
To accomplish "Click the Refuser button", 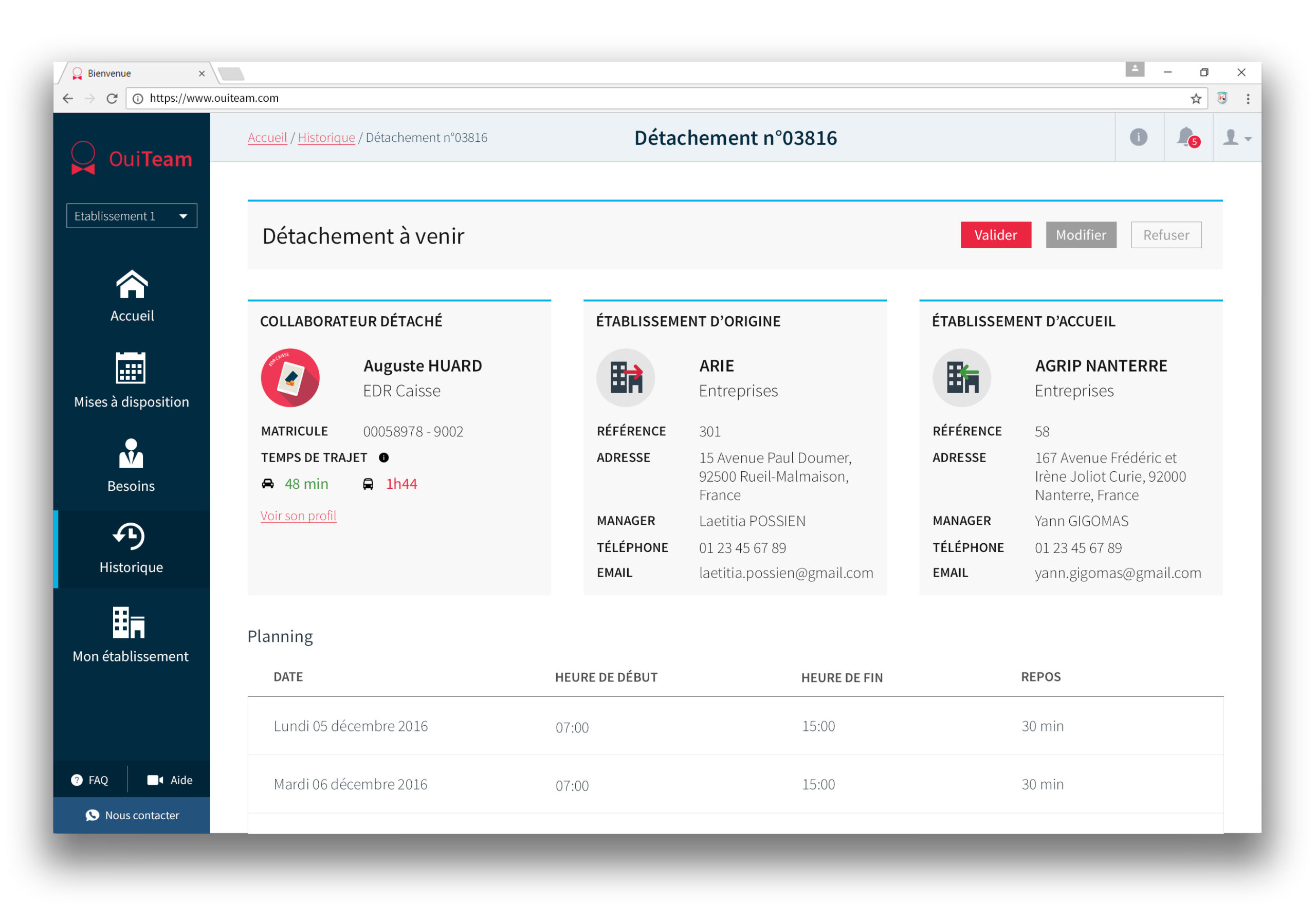I will point(1166,235).
